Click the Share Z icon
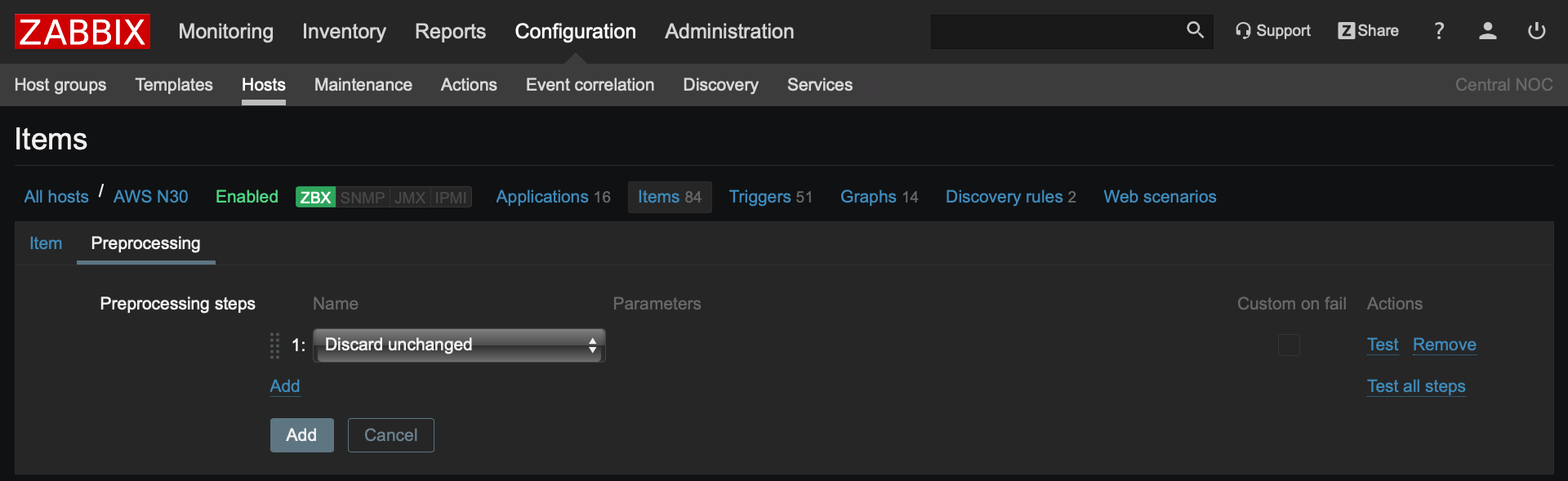 (1346, 31)
